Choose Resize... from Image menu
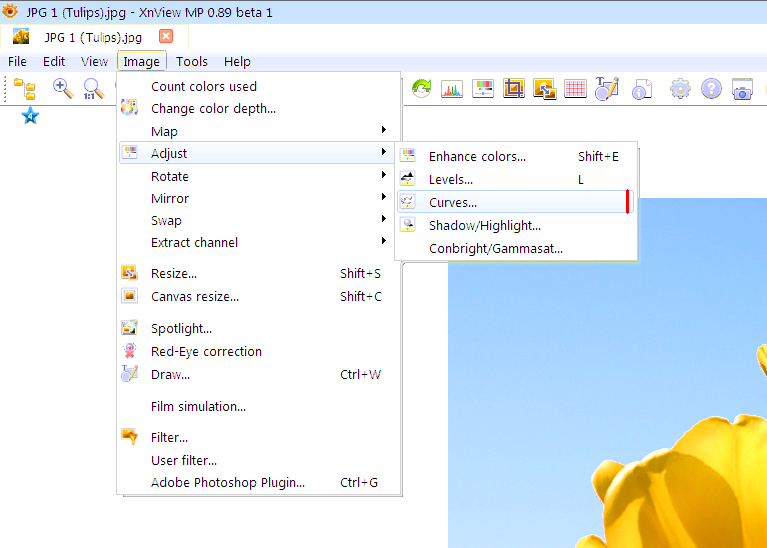The height and width of the screenshot is (548, 767). click(x=258, y=274)
